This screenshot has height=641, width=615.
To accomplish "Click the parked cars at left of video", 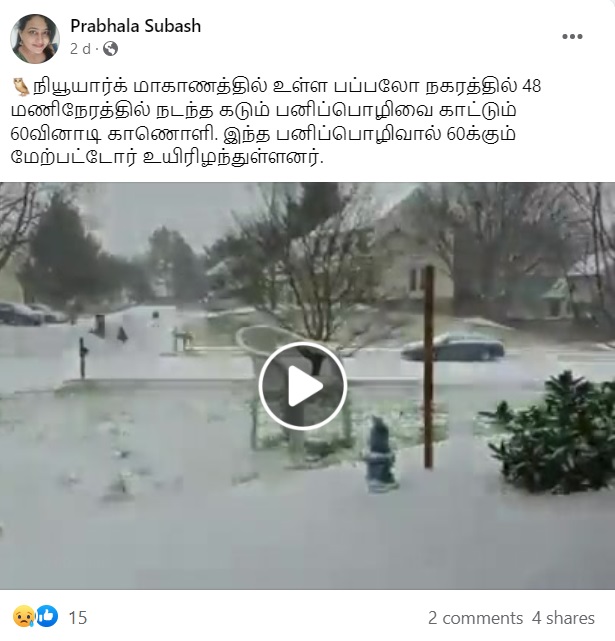I will point(33,314).
